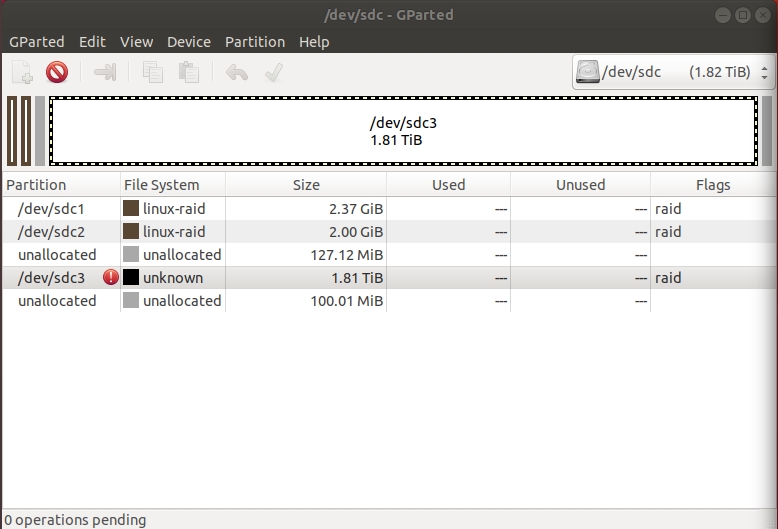The width and height of the screenshot is (778, 529).
Task: Select the unallocated 127.12 MiB row
Action: (389, 255)
